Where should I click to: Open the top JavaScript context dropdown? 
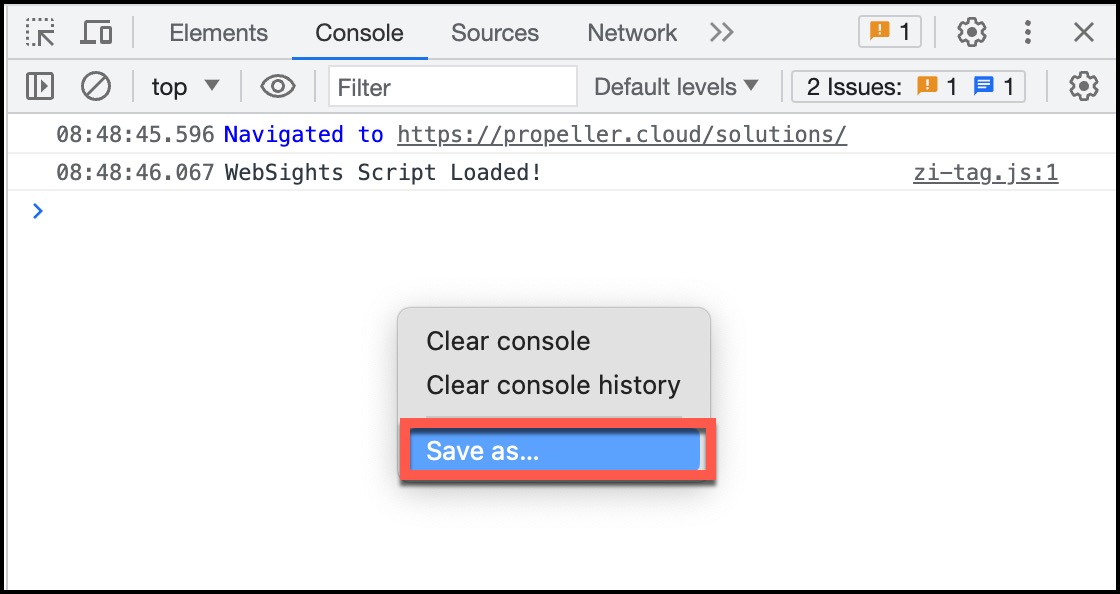[185, 86]
